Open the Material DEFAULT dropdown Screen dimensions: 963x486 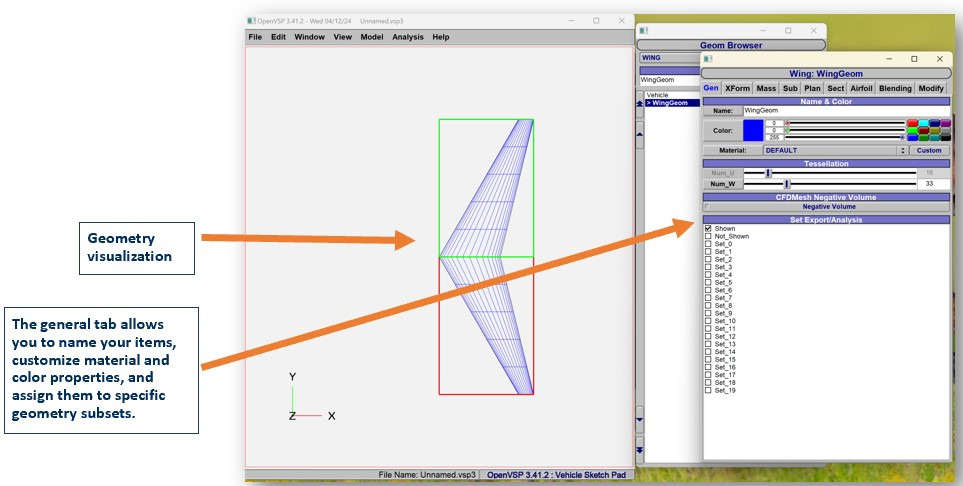click(x=834, y=150)
